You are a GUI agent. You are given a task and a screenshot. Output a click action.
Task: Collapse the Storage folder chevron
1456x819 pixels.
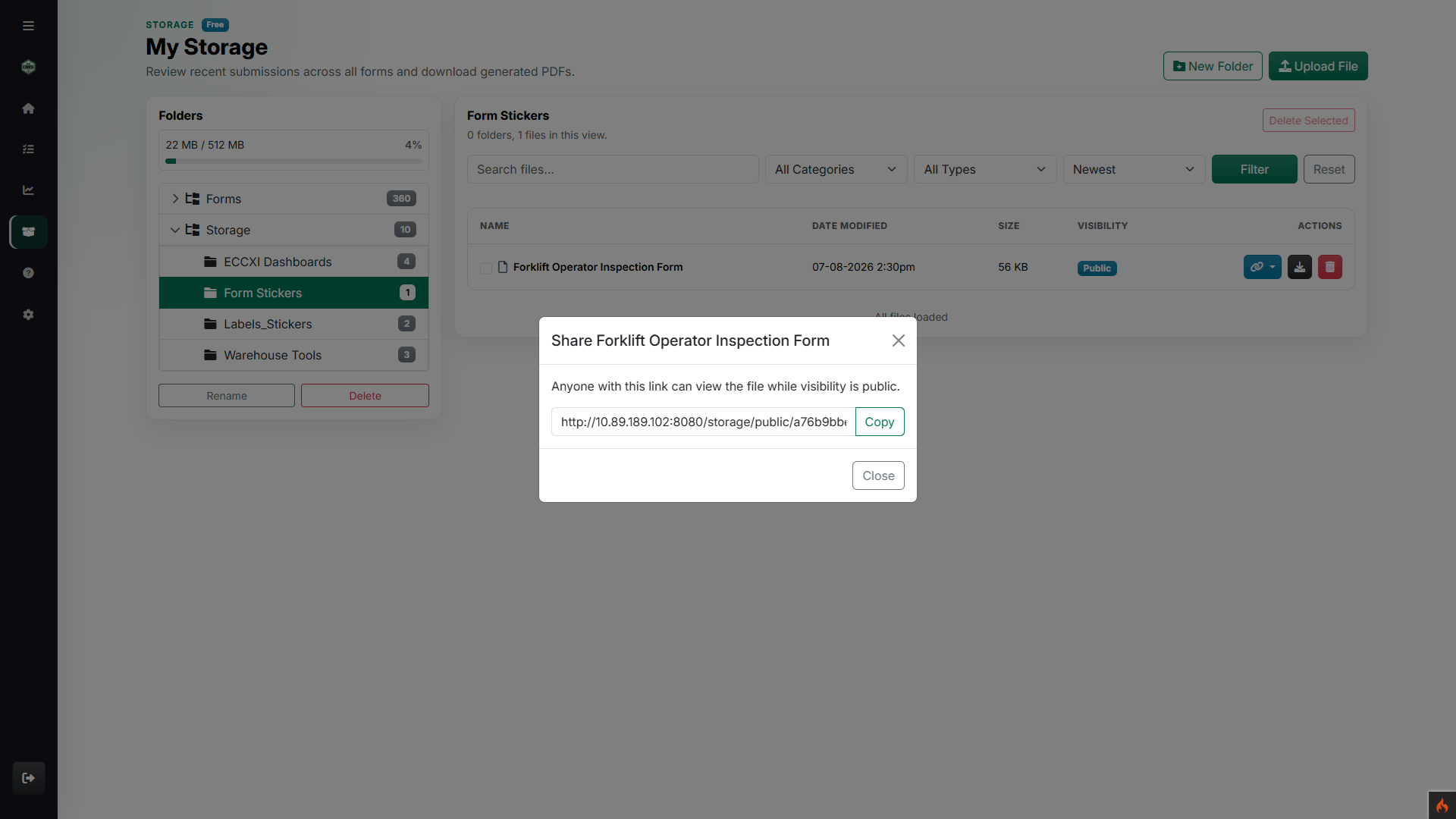pos(175,230)
